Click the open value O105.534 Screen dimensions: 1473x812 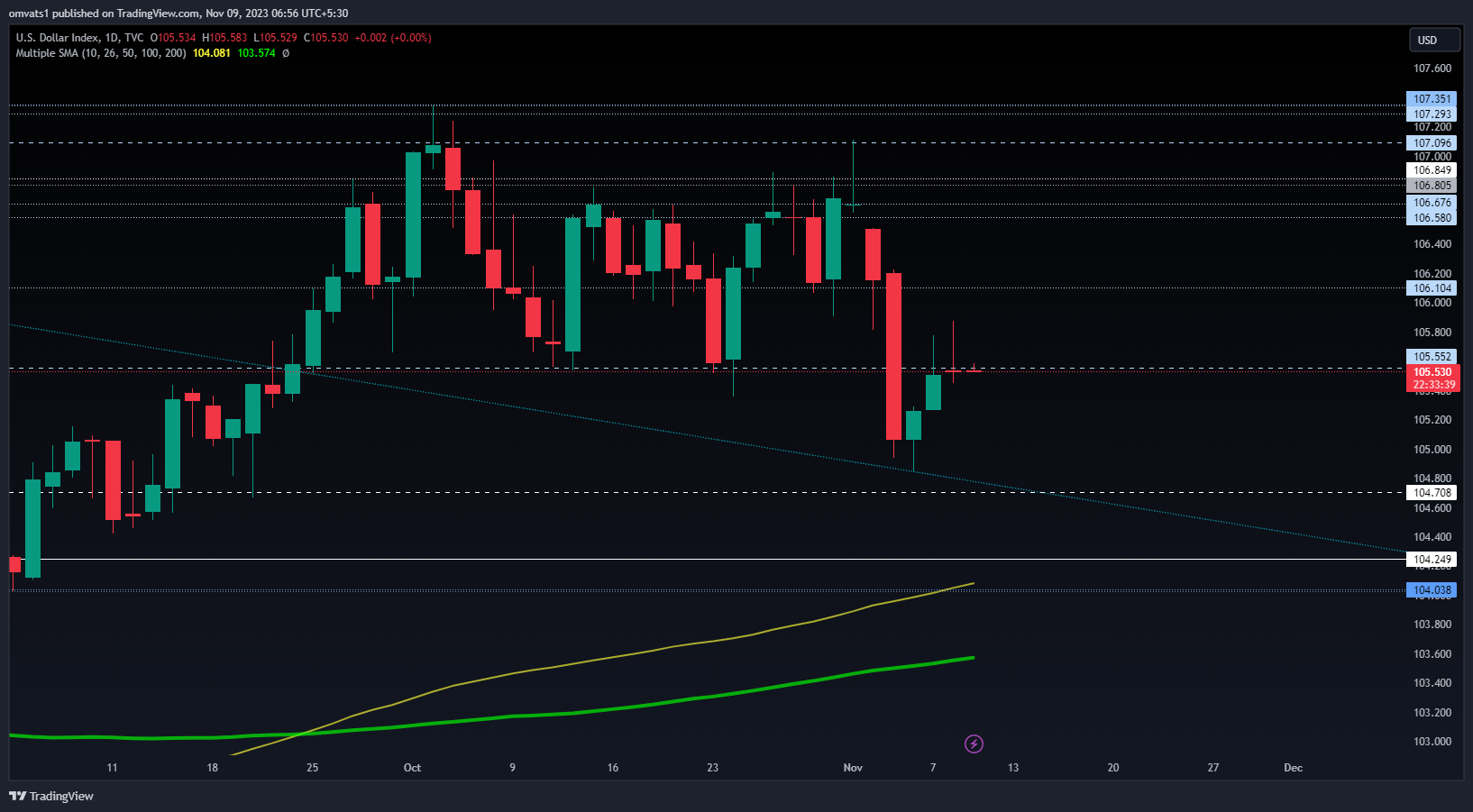coord(173,38)
